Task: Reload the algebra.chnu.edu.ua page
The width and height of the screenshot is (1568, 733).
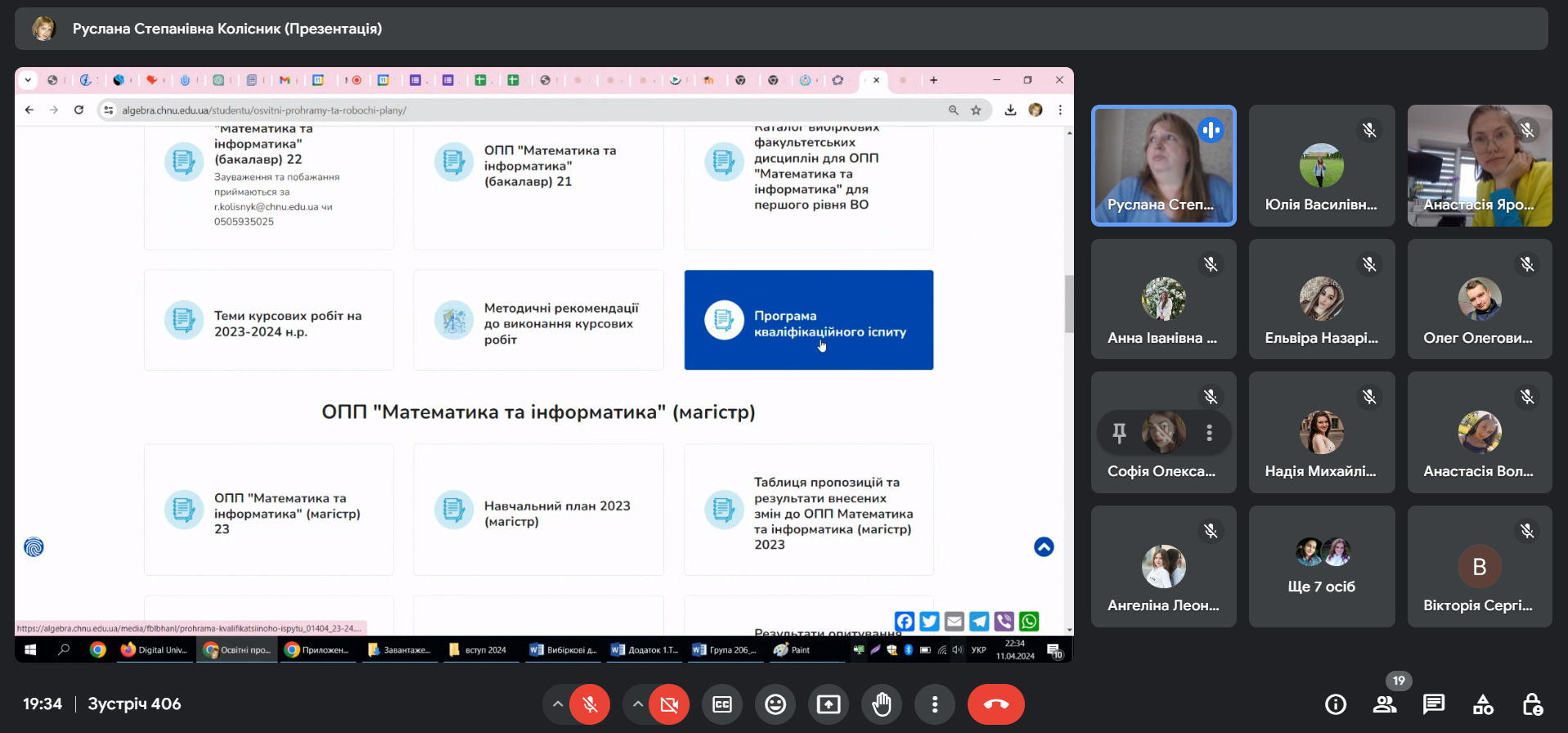Action: coord(79,110)
